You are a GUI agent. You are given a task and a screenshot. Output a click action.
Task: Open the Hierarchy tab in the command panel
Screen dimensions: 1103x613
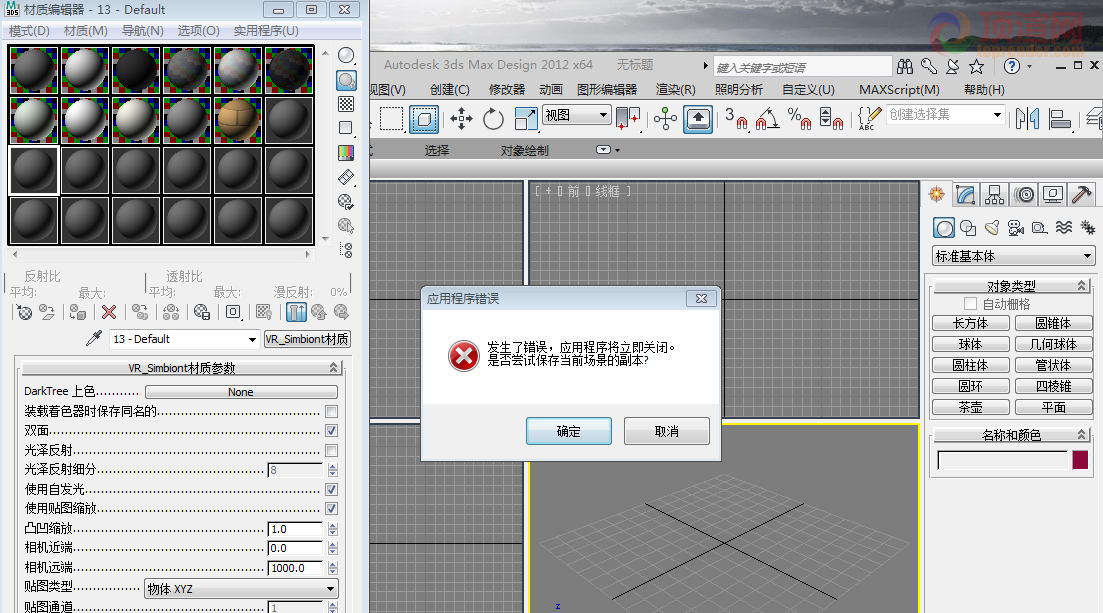pos(995,194)
